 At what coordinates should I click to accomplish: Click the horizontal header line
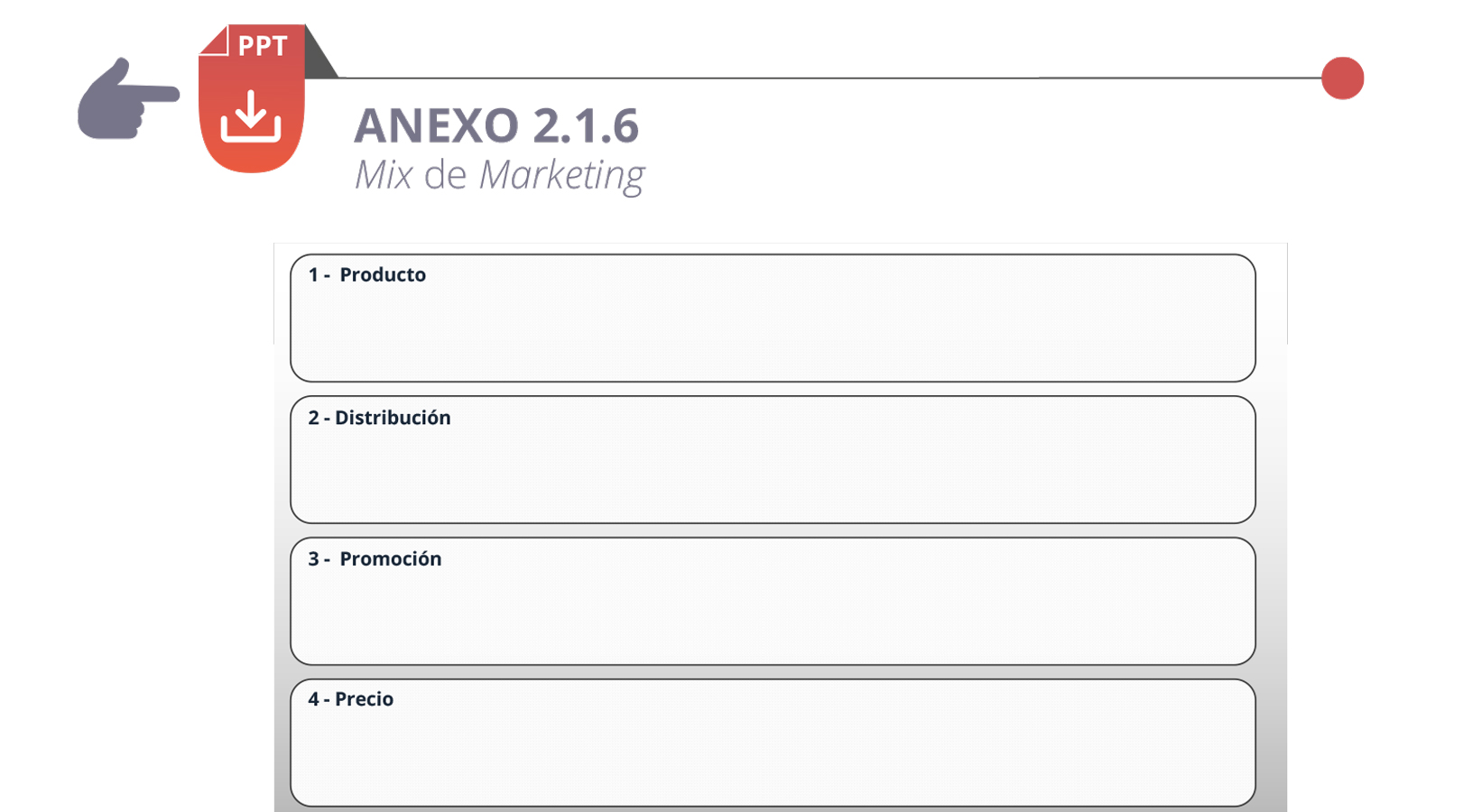pyautogui.click(x=830, y=78)
